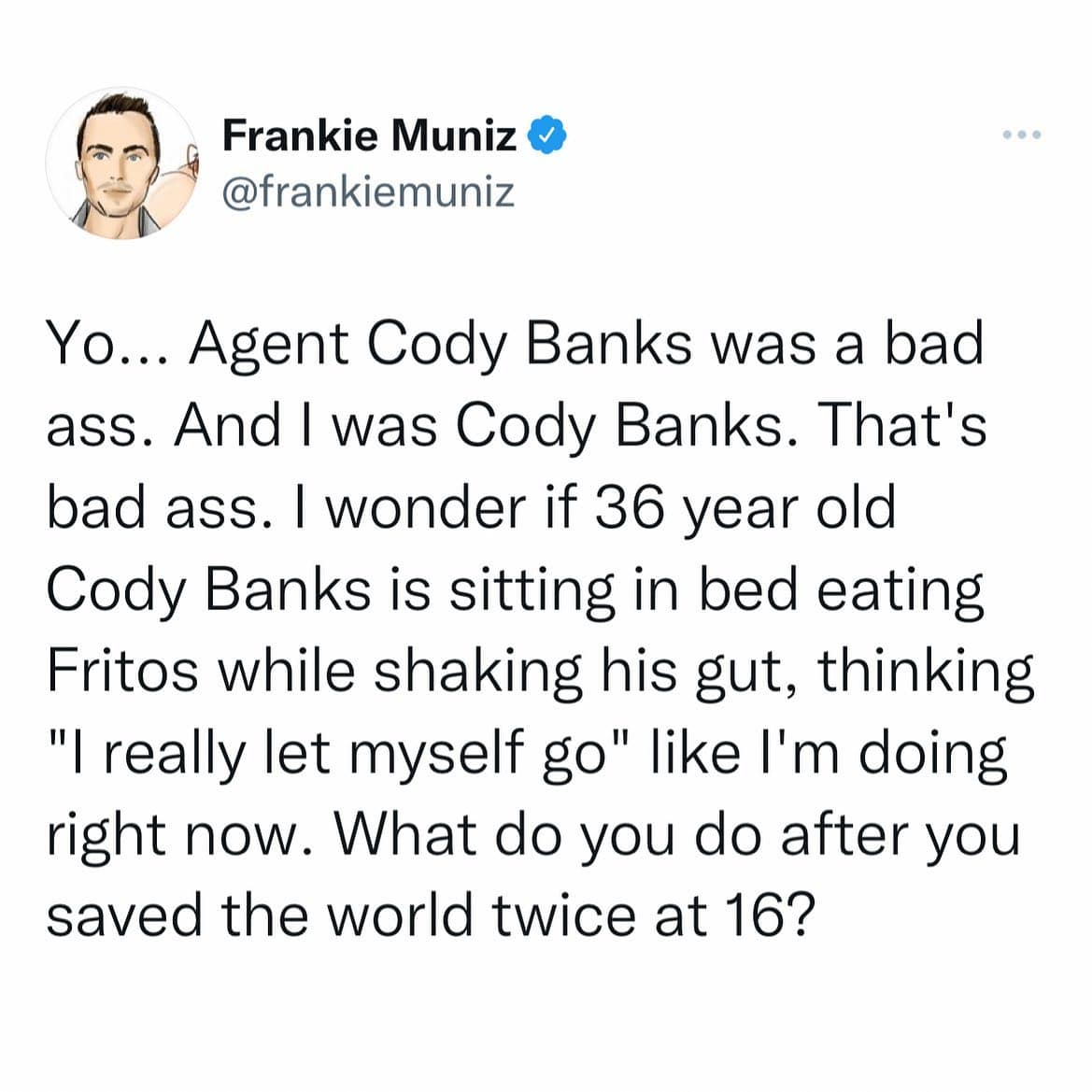Open the Frankie Muniz display name

point(369,136)
